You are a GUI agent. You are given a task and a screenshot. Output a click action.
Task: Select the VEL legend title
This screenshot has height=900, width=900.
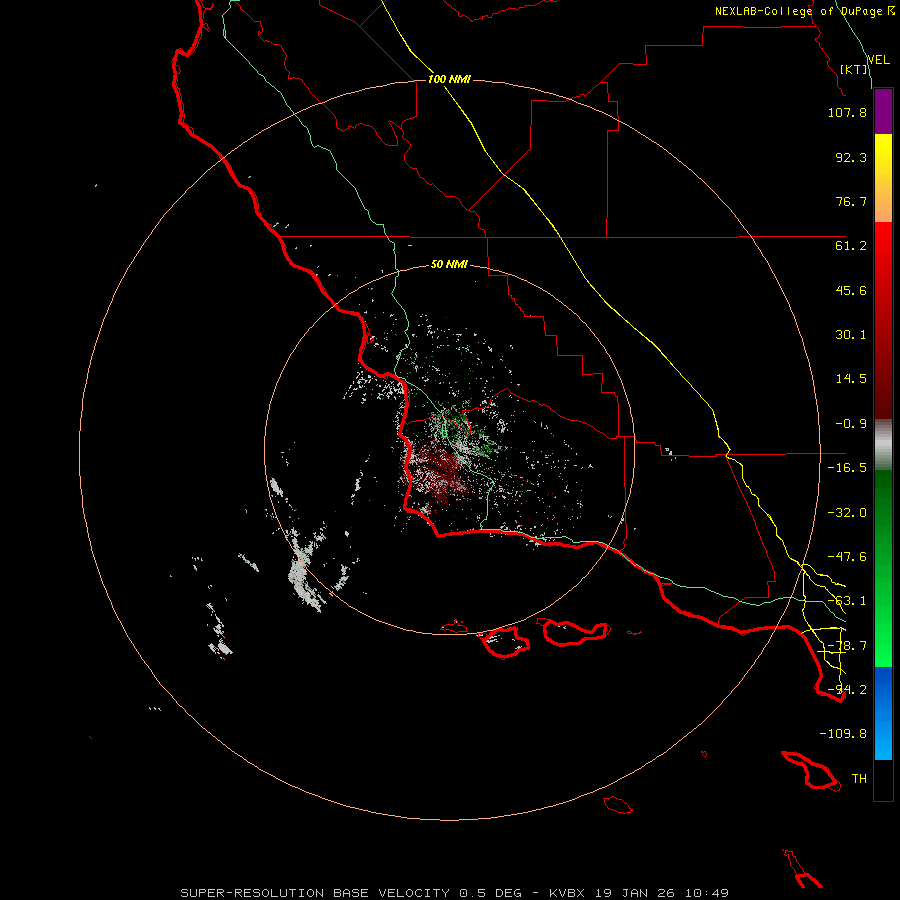pos(878,60)
